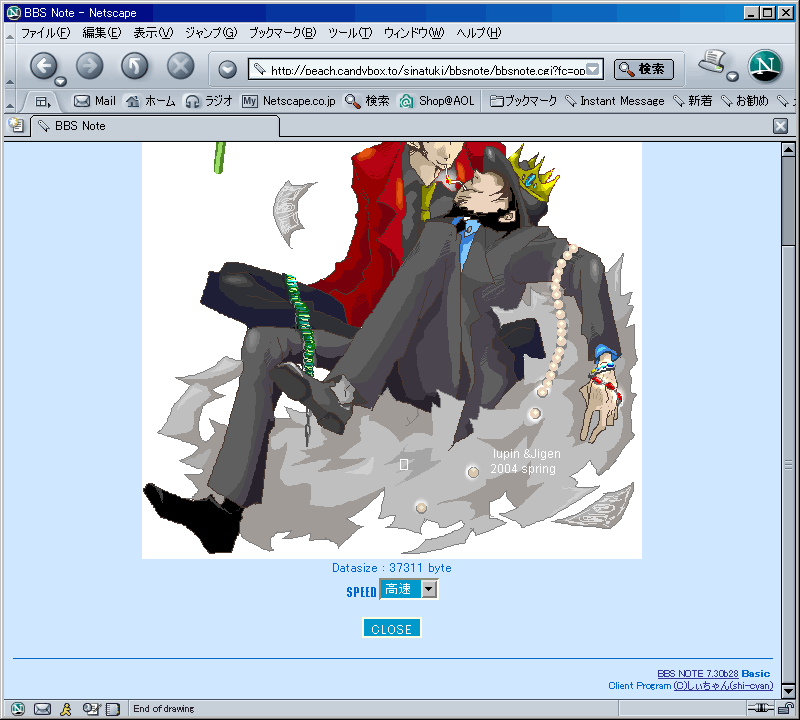Click the Lupin & Jigen drawing
The image size is (800, 720).
pyautogui.click(x=392, y=351)
